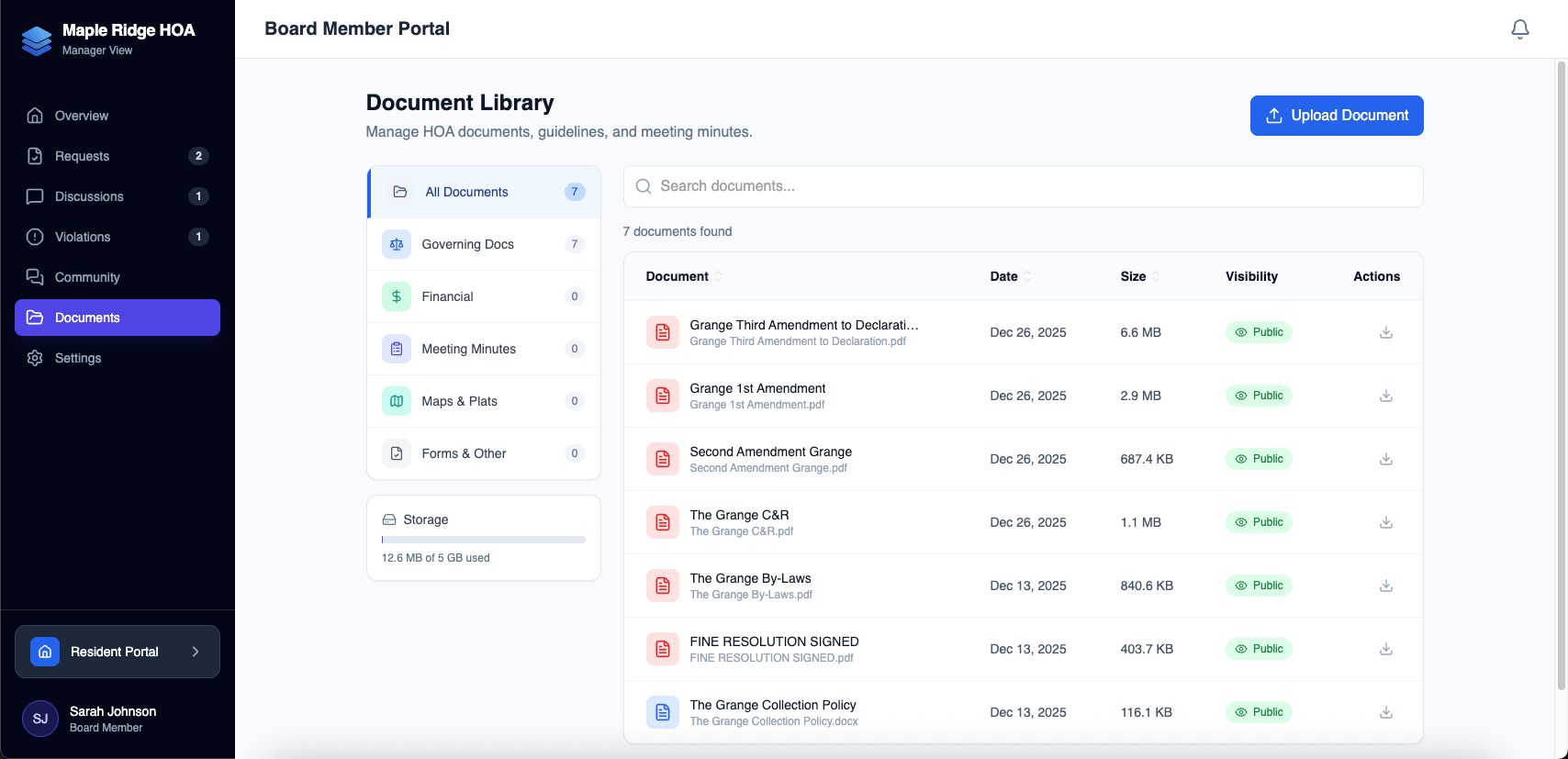Click the SJ user avatar
This screenshot has height=759, width=1568.
tap(40, 719)
